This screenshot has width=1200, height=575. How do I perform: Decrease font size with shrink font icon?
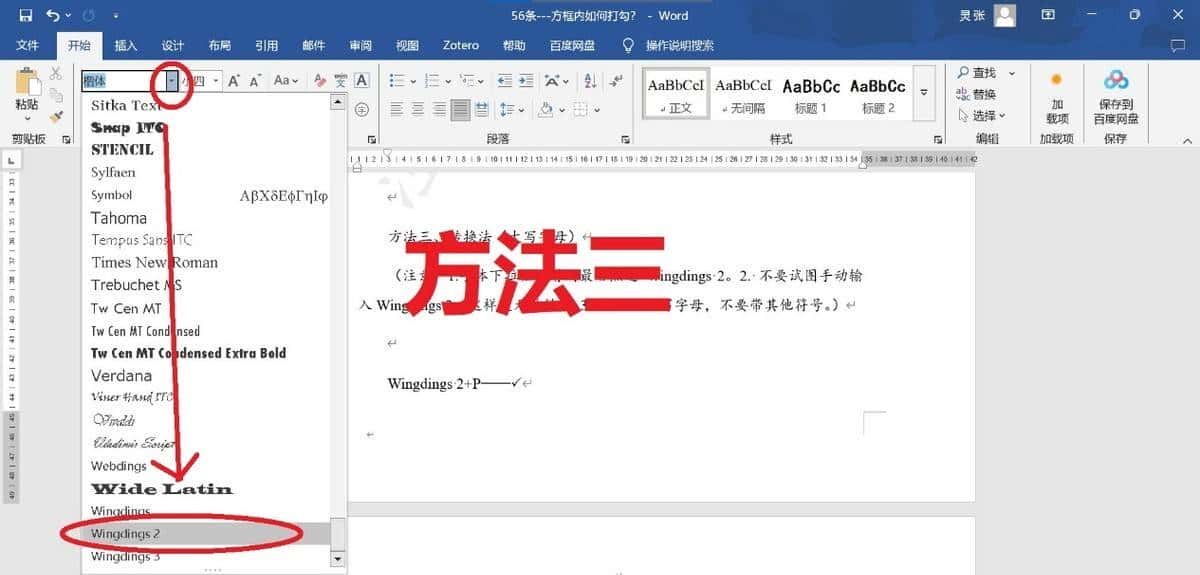pos(255,81)
